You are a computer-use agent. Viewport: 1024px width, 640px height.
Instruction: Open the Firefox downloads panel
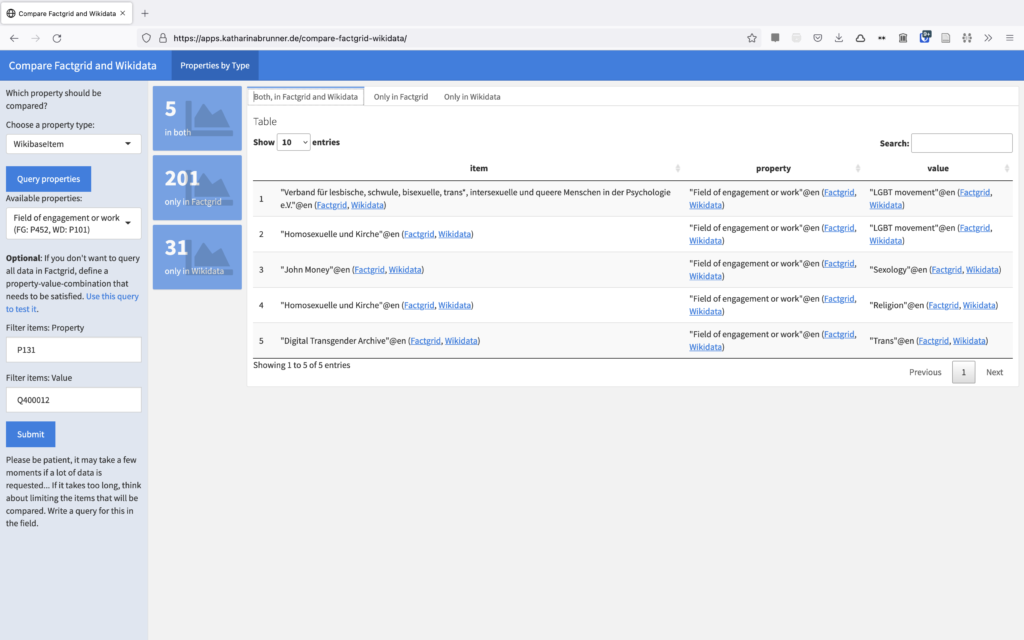[x=838, y=38]
